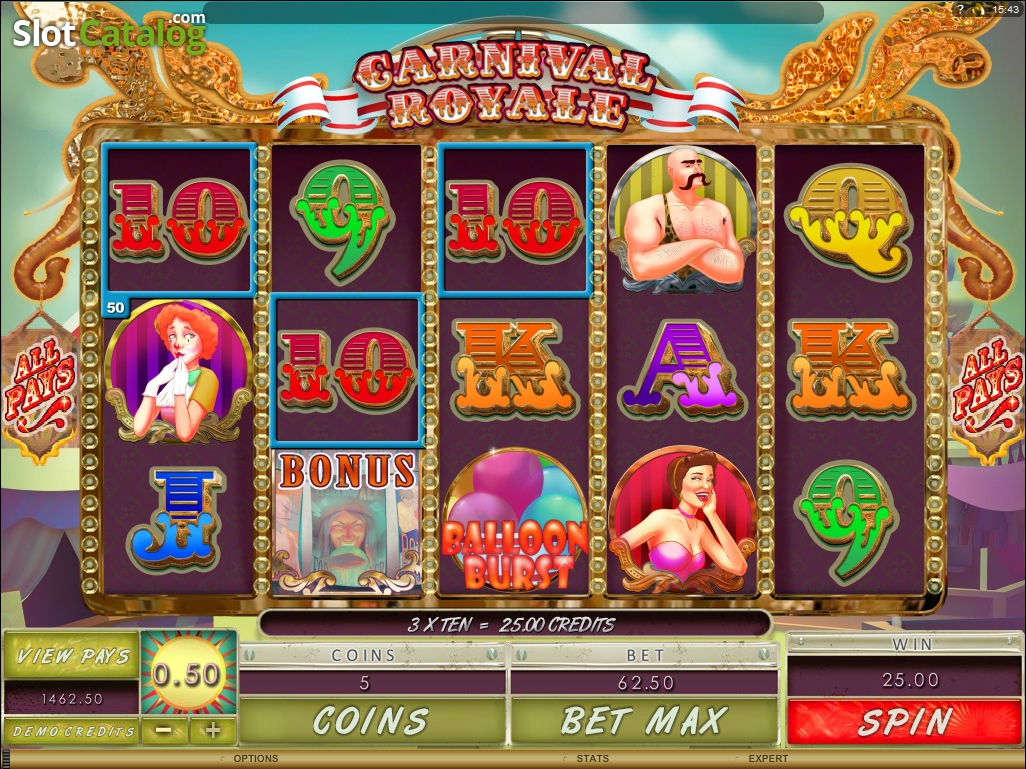The height and width of the screenshot is (769, 1026).
Task: Click the yellow Q symbol
Action: pyautogui.click(x=849, y=221)
